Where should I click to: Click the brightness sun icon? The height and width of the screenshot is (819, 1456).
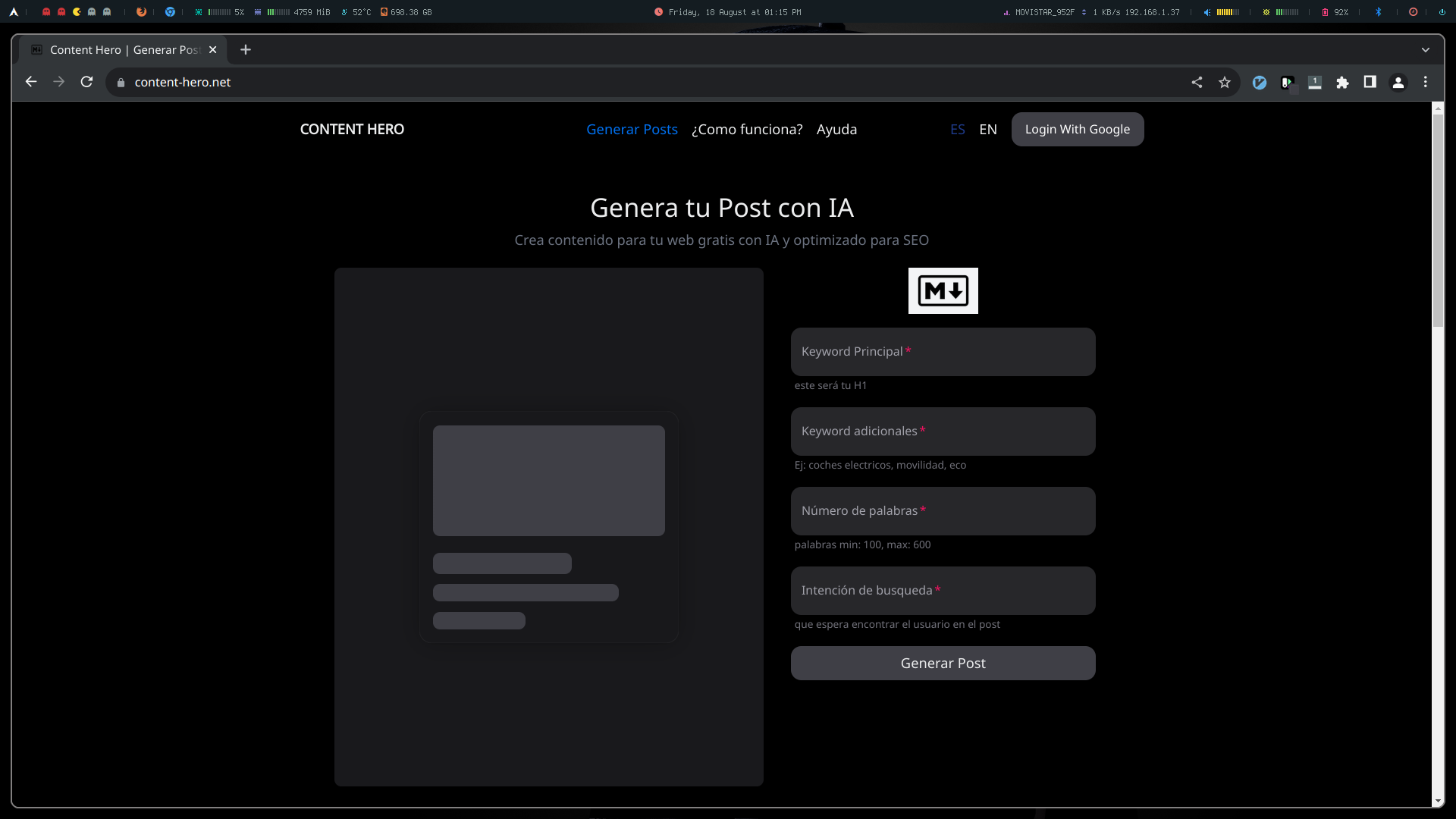1266,12
